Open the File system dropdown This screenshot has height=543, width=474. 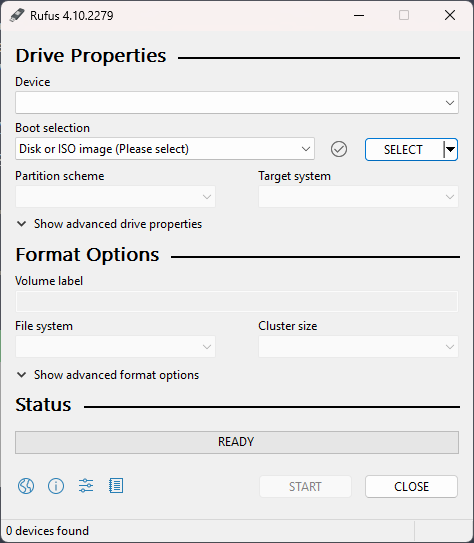click(x=115, y=347)
